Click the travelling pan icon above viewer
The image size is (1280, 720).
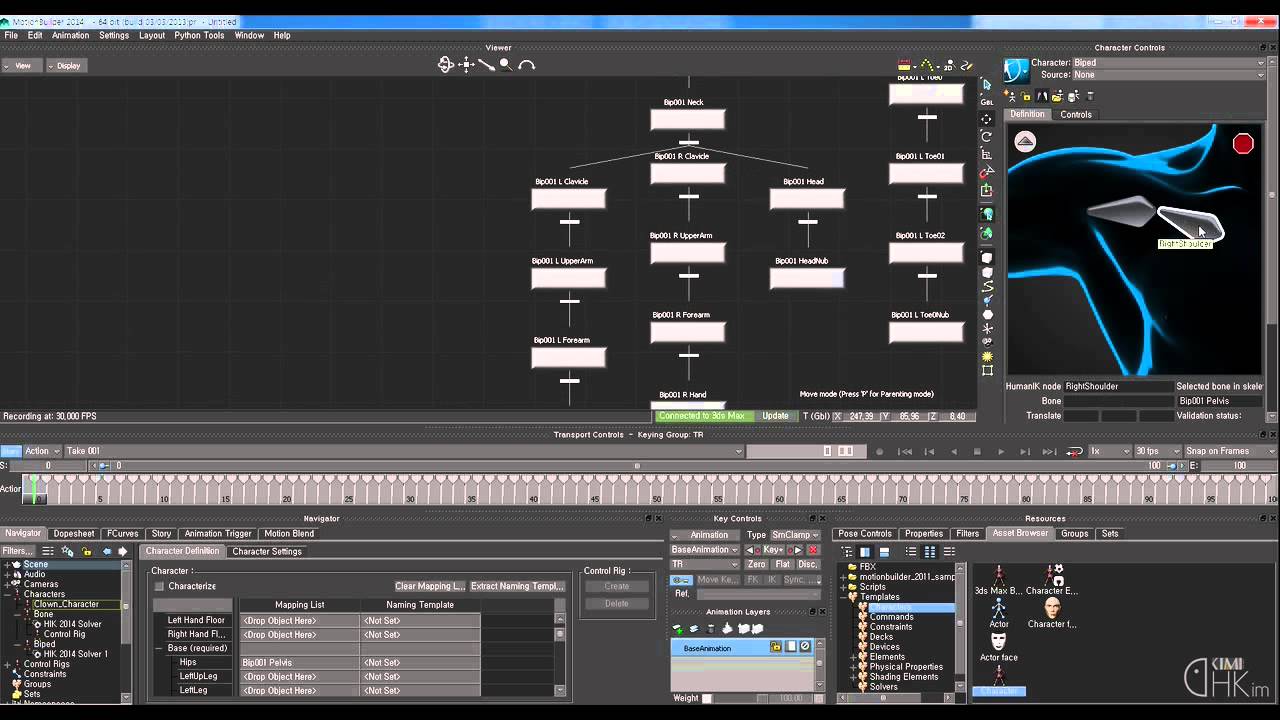466,64
